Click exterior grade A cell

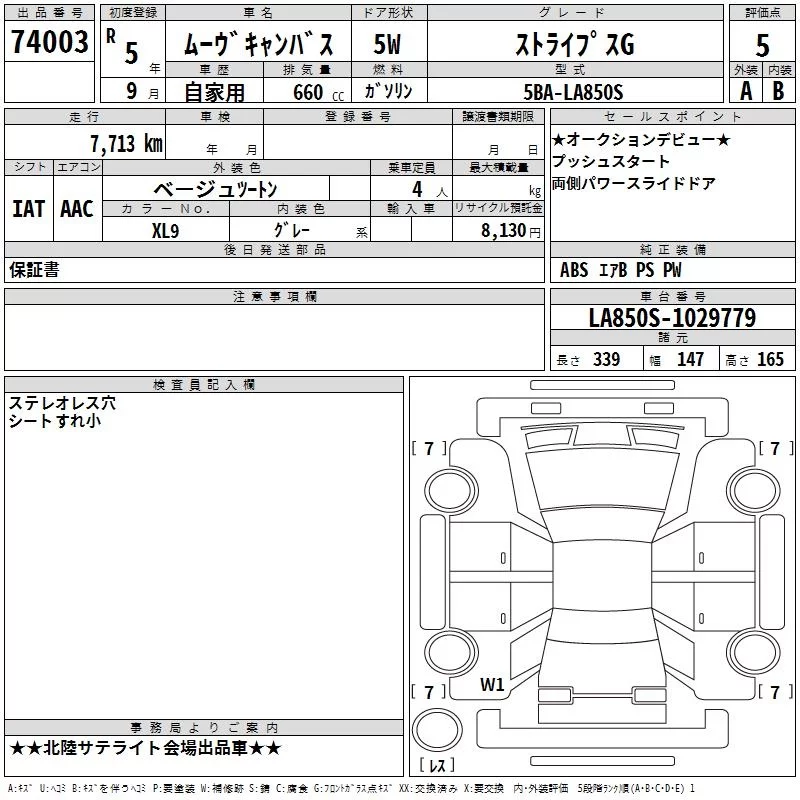(746, 91)
